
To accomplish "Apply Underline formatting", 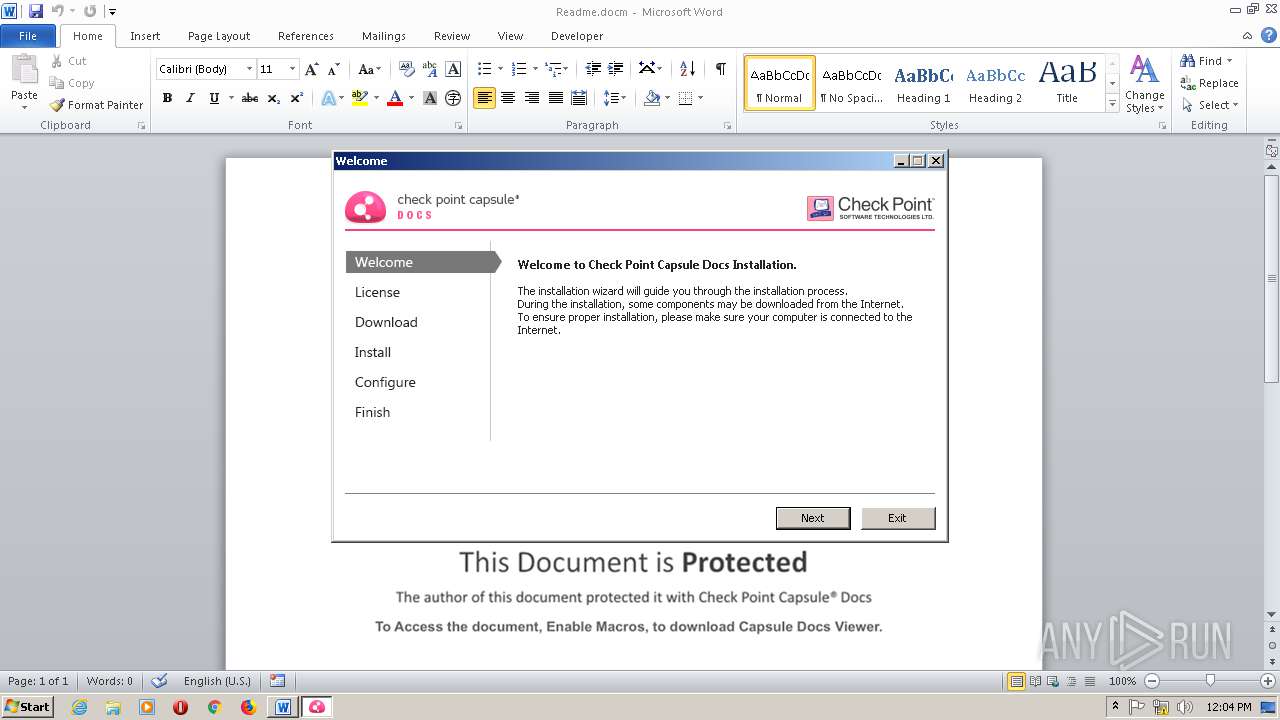I will (x=214, y=98).
